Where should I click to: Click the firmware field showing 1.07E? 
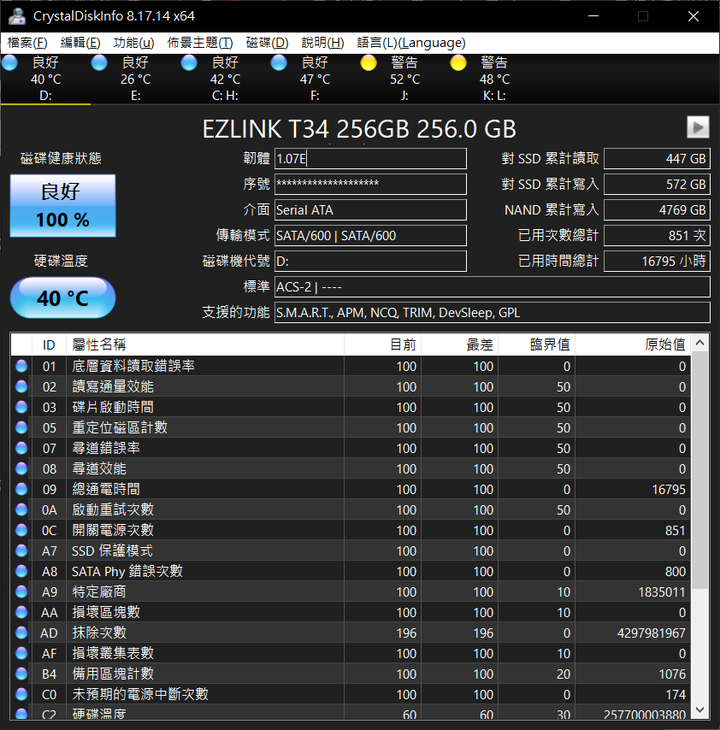tap(370, 159)
